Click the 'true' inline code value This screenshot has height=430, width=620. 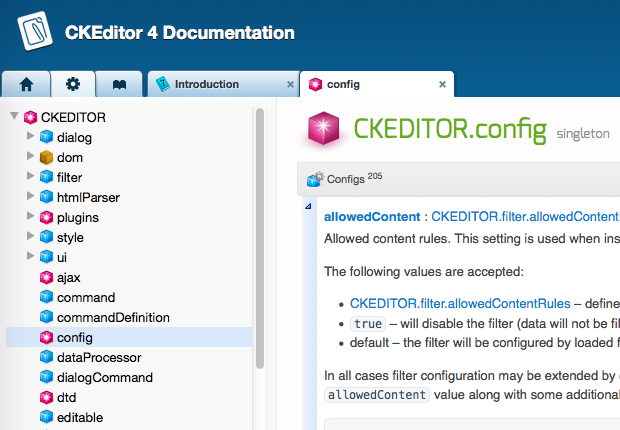coord(368,324)
